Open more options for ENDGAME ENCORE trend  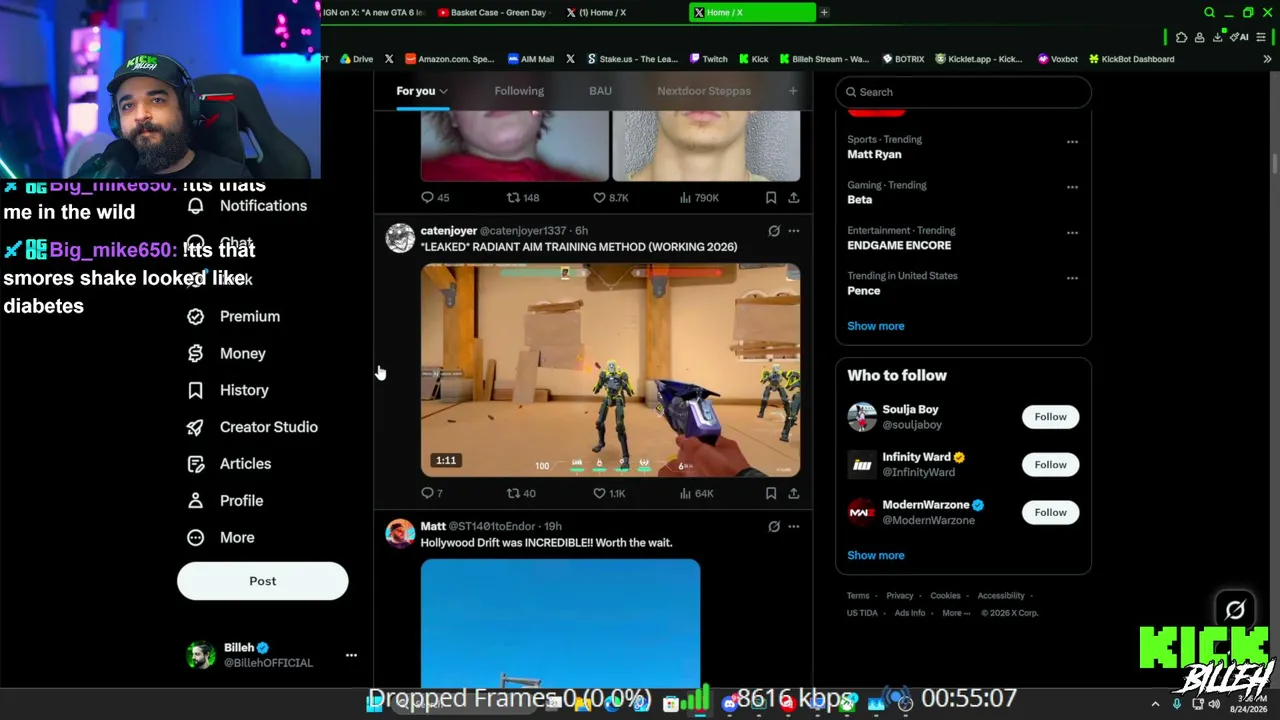[x=1072, y=233]
